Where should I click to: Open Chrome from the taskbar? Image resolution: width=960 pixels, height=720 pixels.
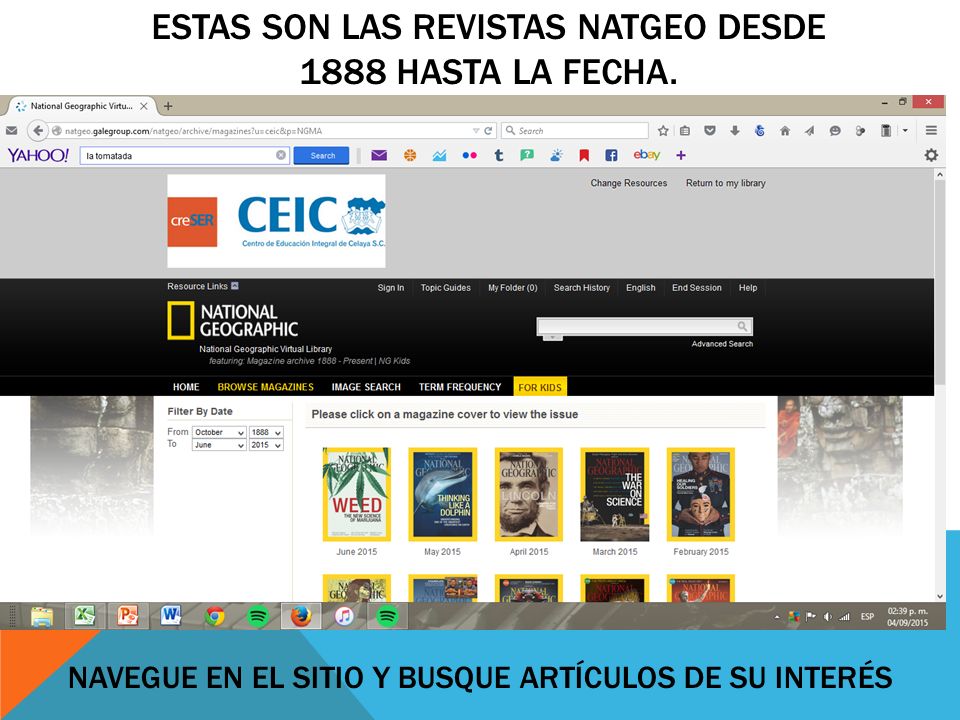214,616
